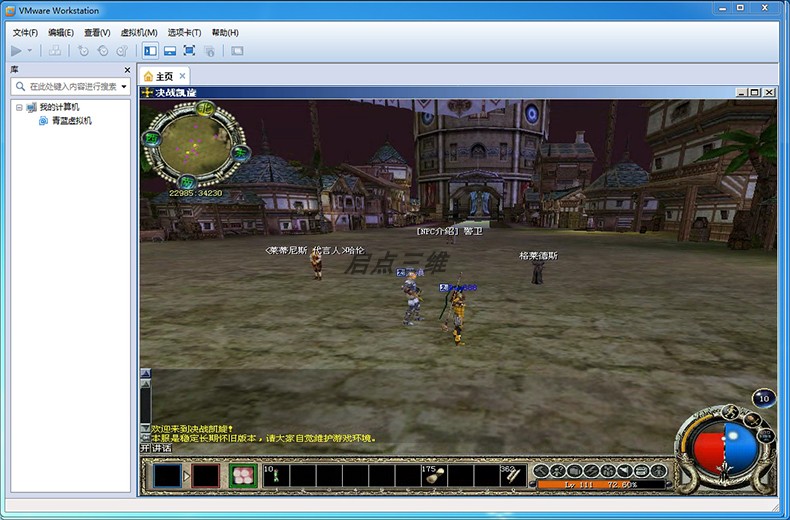Click the minimap east 东 button
This screenshot has height=520, width=790.
(240, 153)
